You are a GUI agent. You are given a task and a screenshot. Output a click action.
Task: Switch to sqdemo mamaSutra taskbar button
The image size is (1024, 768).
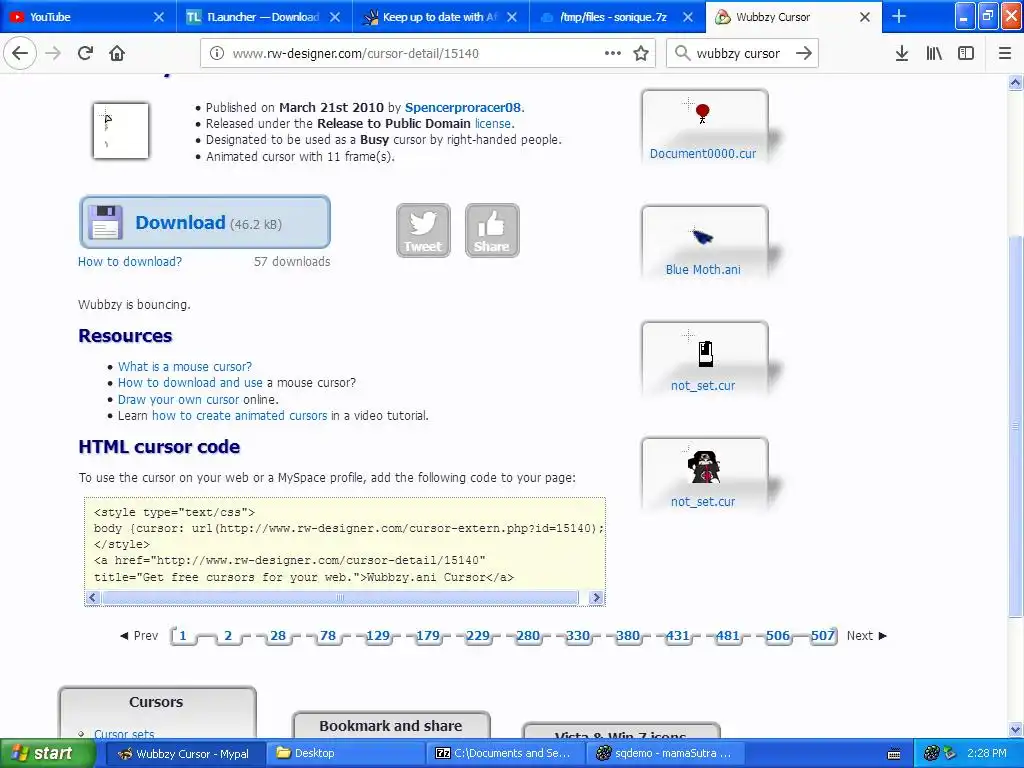[665, 753]
